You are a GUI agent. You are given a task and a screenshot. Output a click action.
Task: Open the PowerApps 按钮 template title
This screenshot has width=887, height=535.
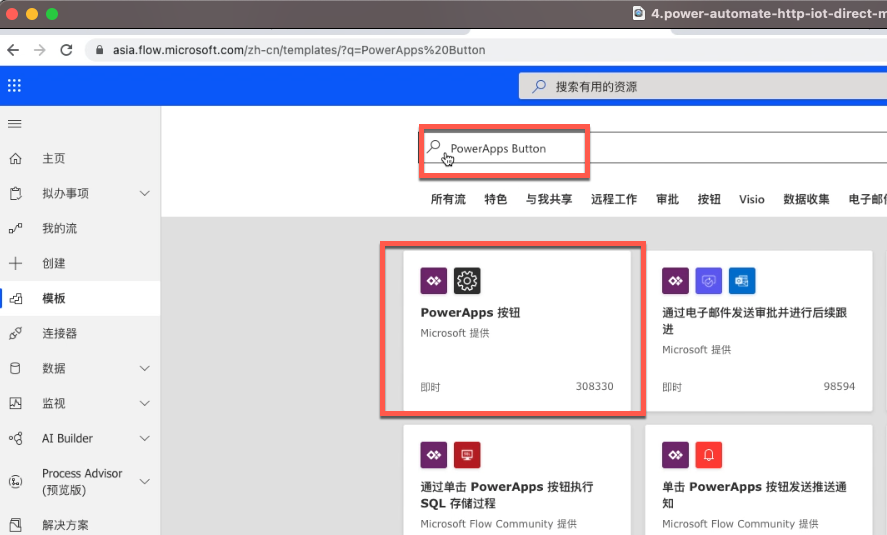pyautogui.click(x=470, y=313)
